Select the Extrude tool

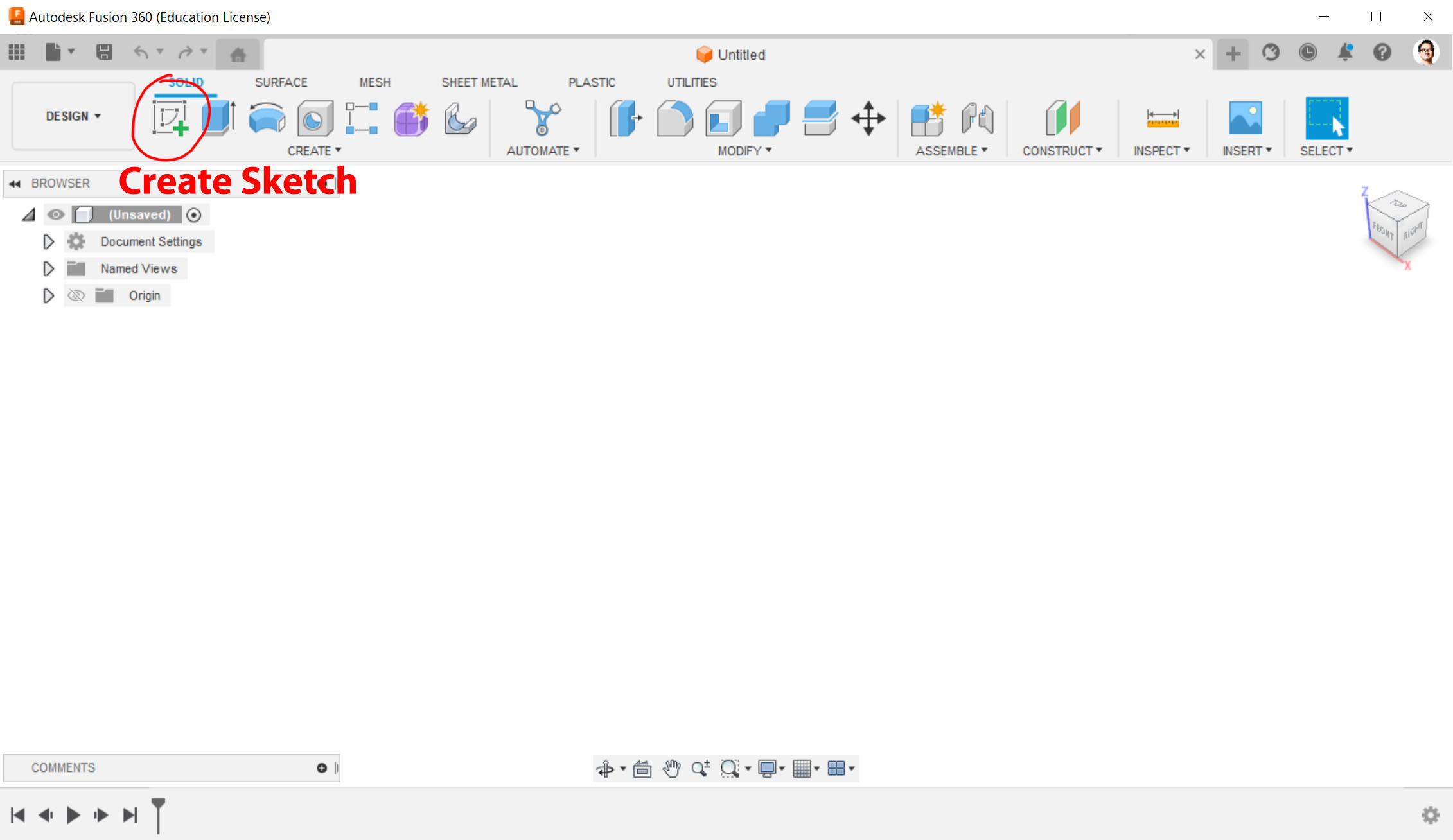tap(218, 118)
